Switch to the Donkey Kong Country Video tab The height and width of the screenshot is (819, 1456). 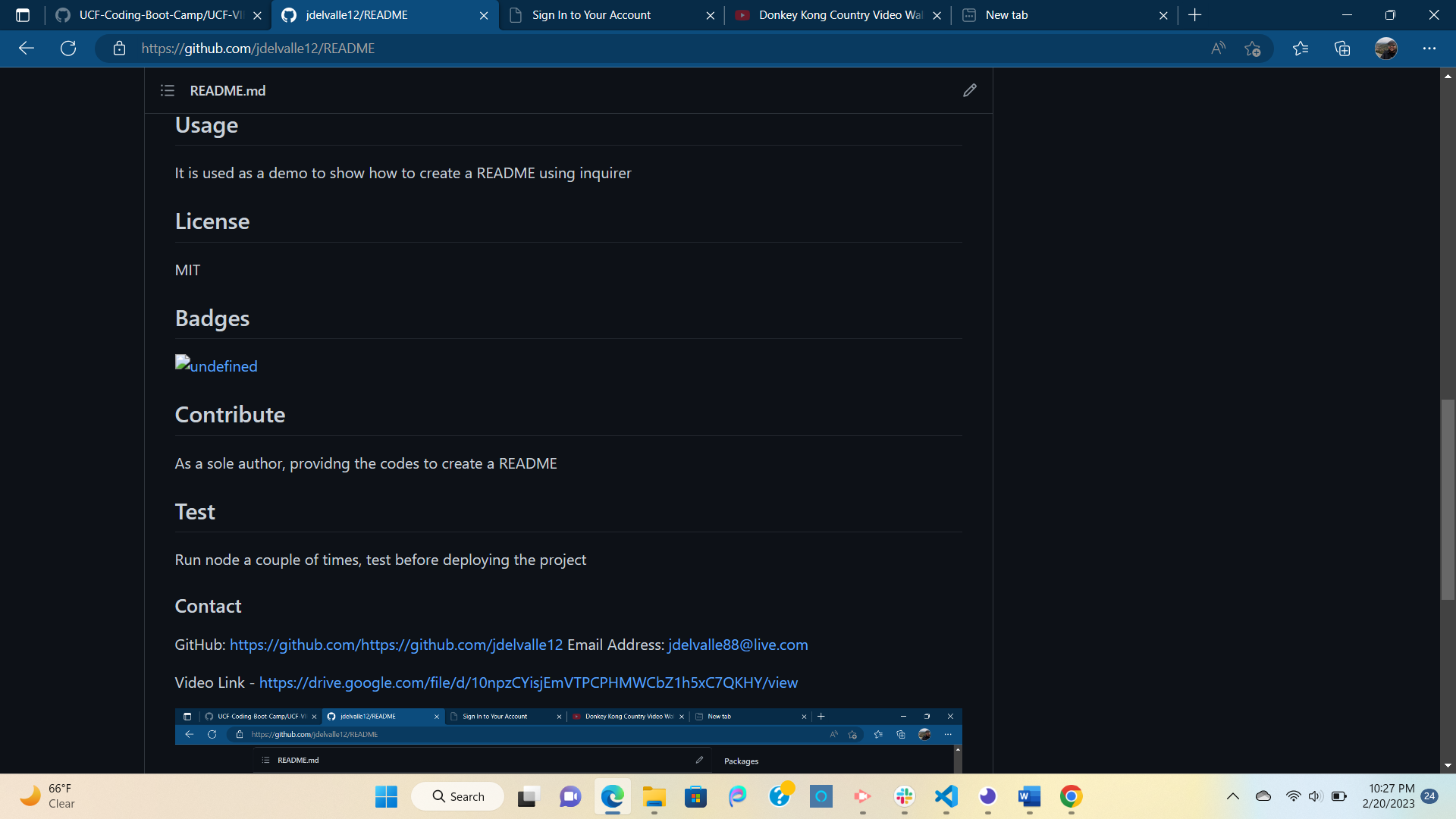tap(839, 15)
